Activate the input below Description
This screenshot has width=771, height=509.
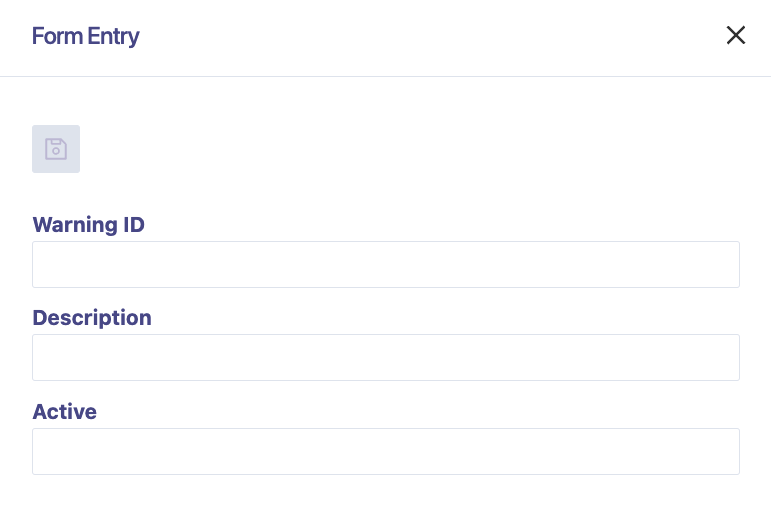[385, 357]
